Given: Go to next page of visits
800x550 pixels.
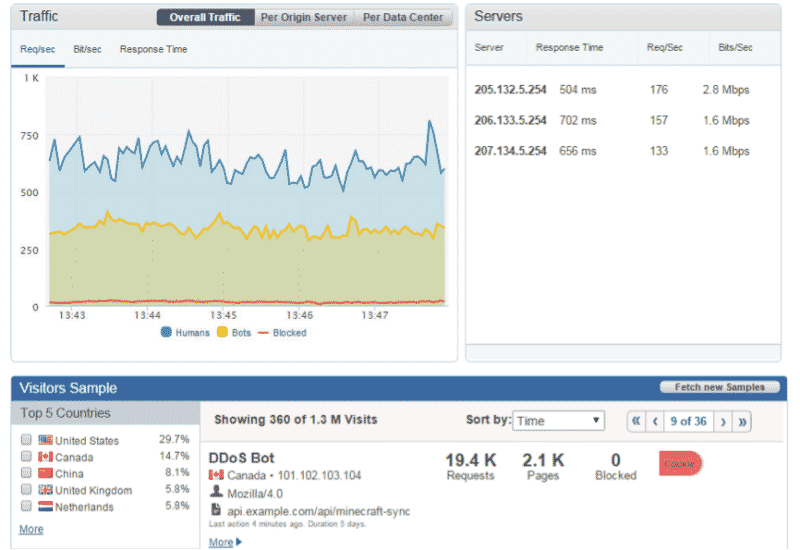Looking at the screenshot, I should [x=723, y=422].
